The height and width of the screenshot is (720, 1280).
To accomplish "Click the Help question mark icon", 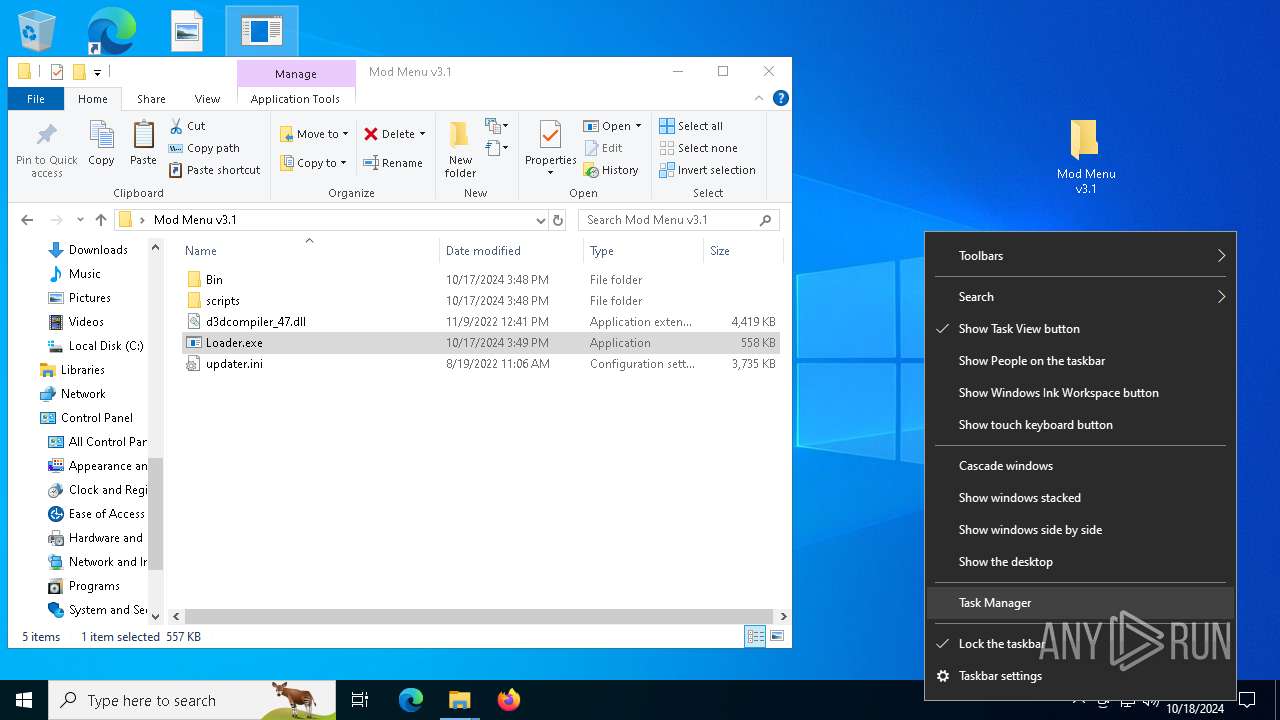I will [x=781, y=98].
